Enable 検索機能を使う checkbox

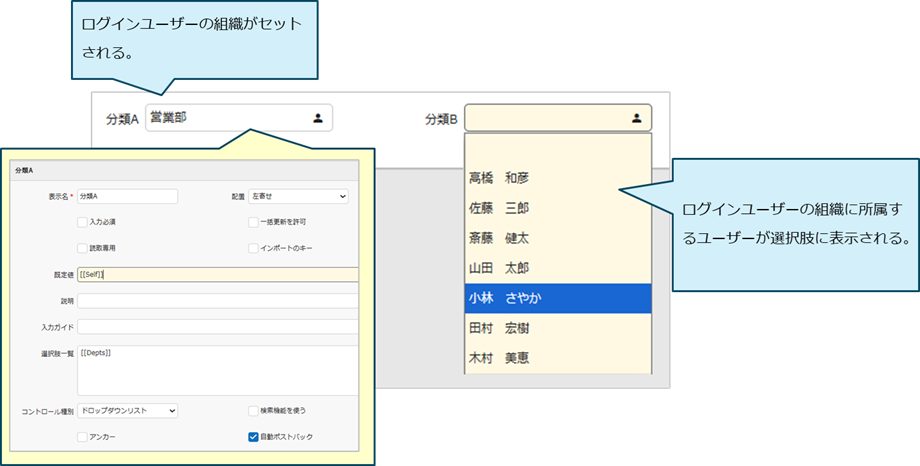254,410
